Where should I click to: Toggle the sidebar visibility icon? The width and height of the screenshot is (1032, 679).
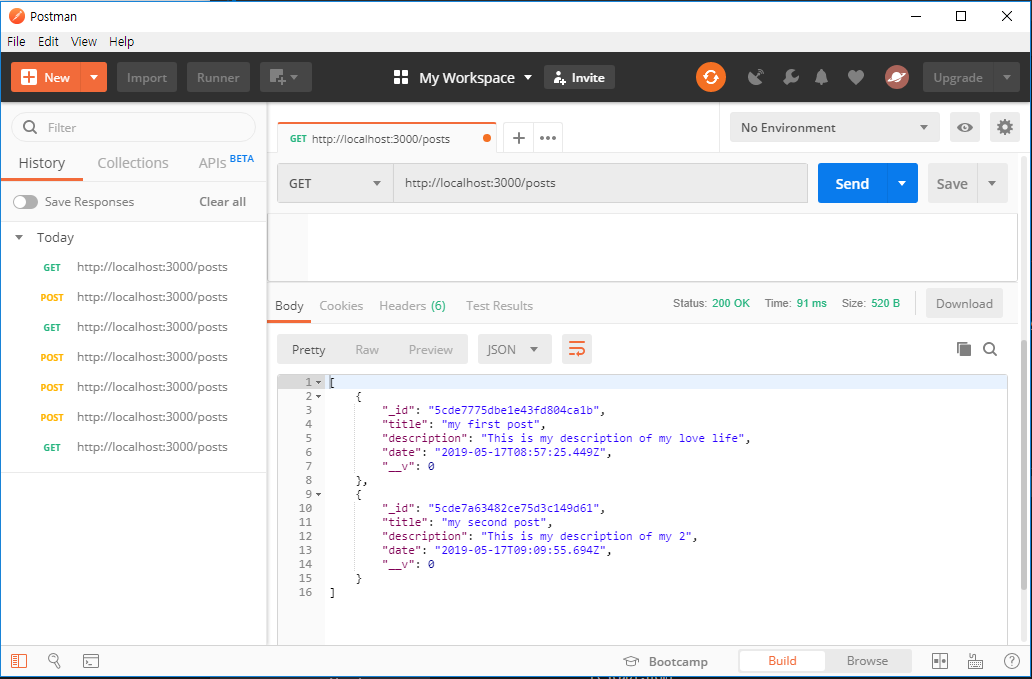(x=19, y=661)
